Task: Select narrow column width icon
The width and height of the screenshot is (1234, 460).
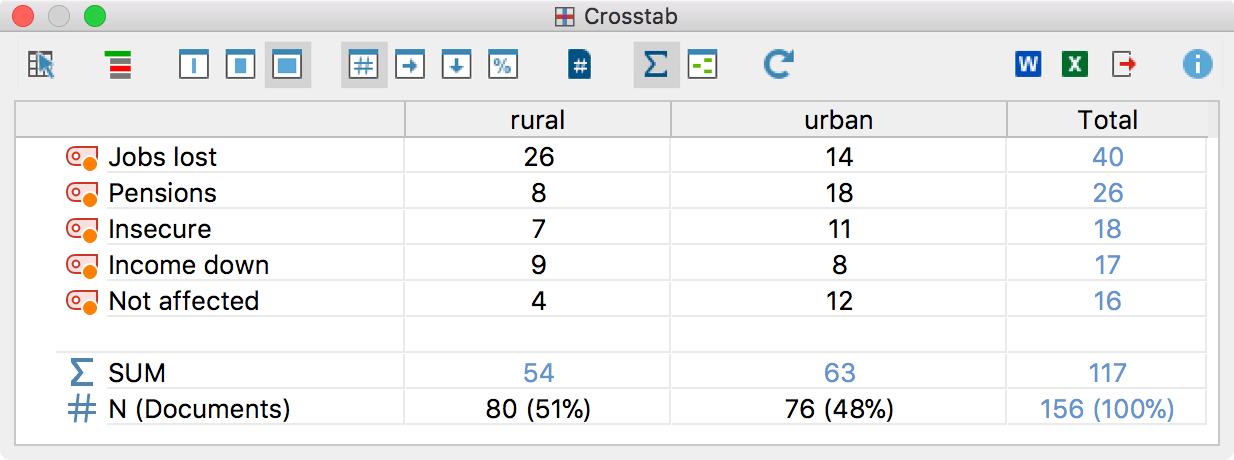Action: [x=194, y=66]
